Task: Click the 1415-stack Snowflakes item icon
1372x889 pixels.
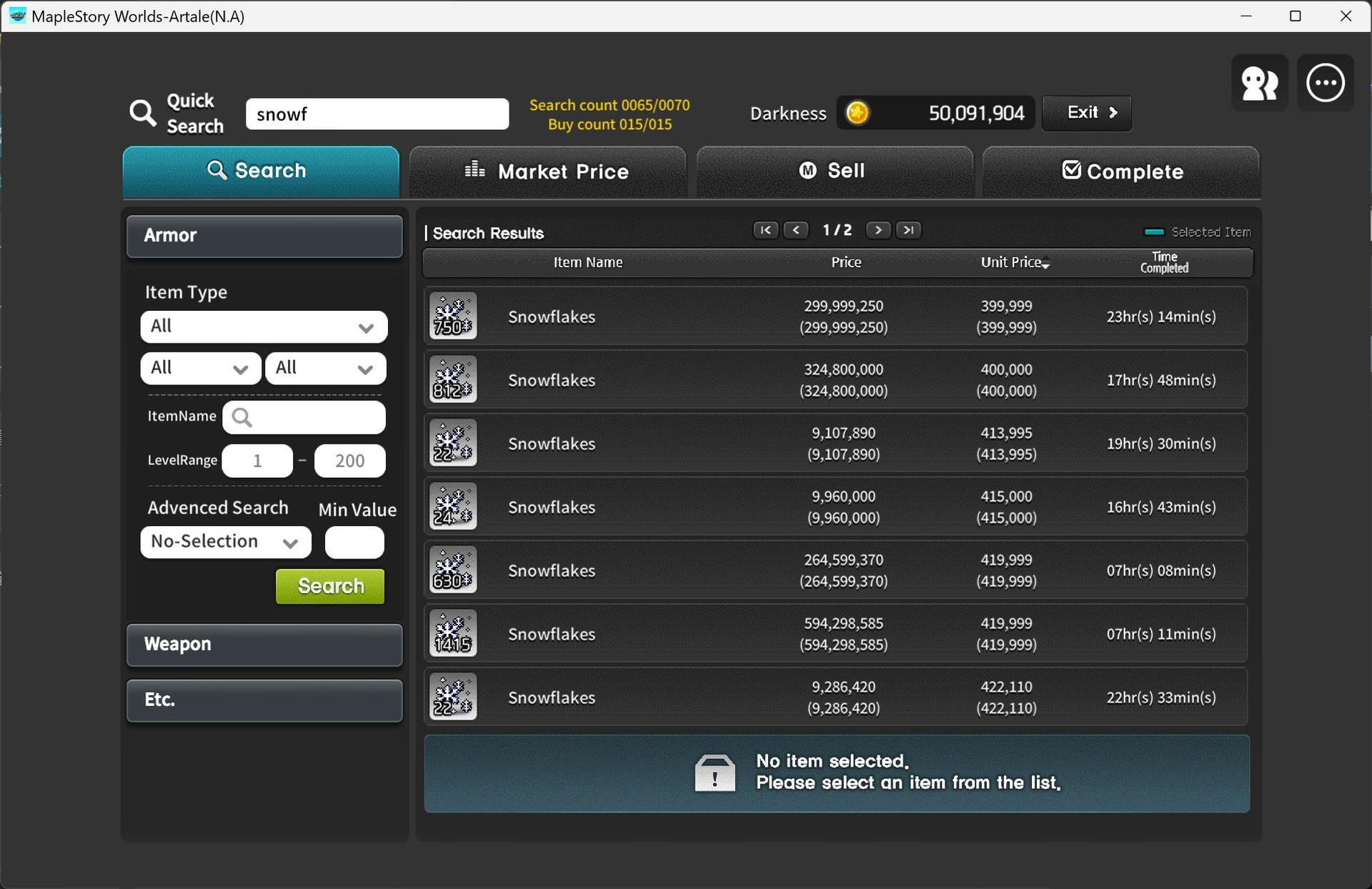Action: point(453,633)
